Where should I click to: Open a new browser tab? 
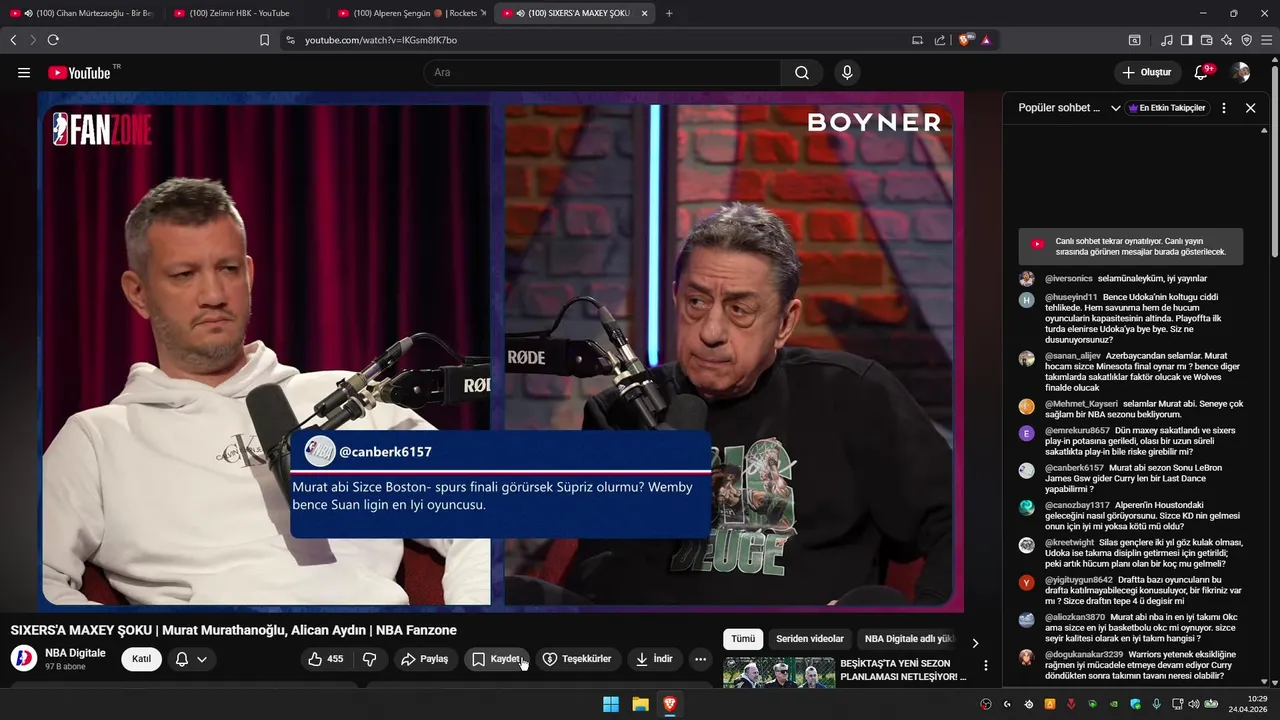point(669,13)
